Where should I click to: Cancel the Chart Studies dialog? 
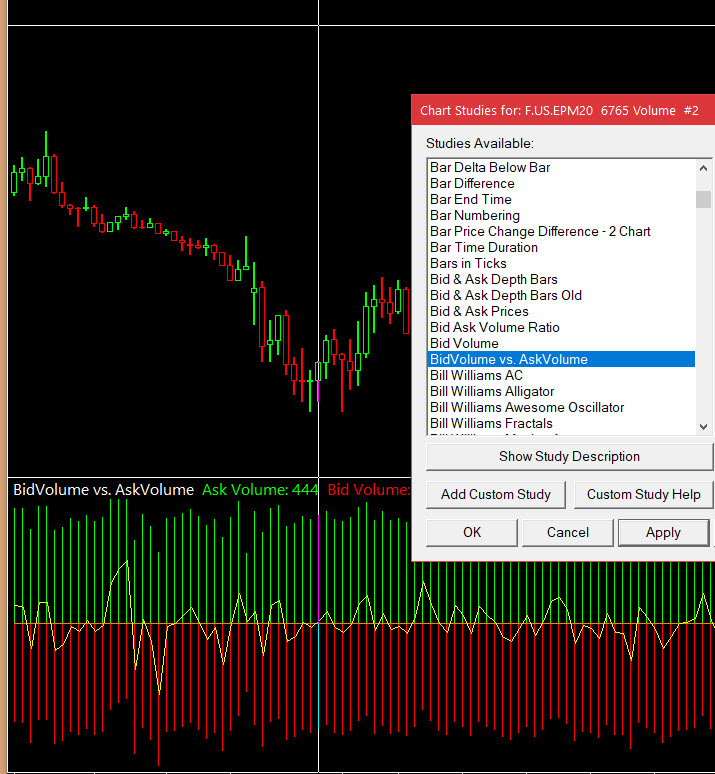pos(567,532)
